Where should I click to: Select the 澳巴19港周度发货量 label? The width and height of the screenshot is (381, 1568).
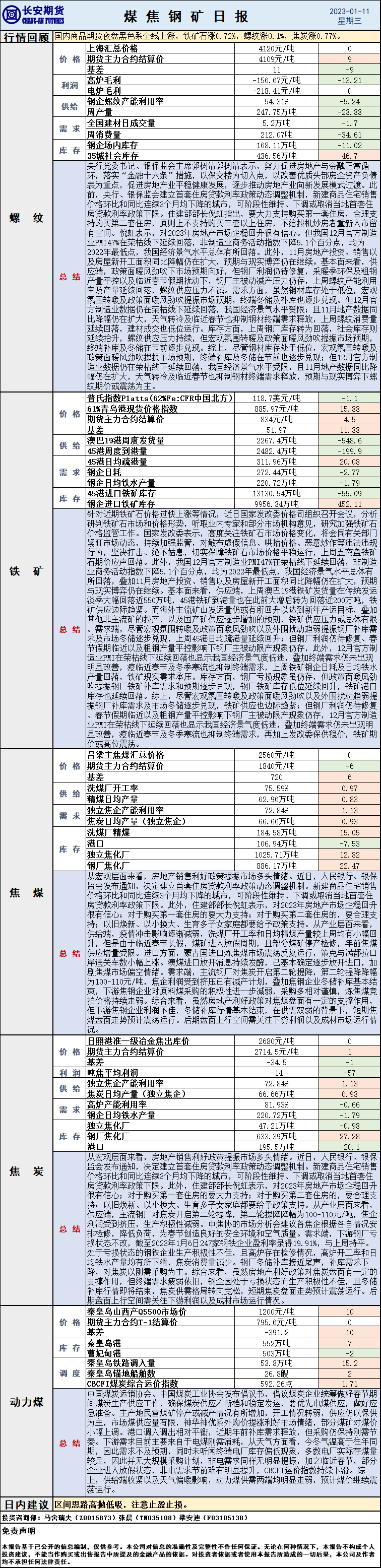coord(125,440)
